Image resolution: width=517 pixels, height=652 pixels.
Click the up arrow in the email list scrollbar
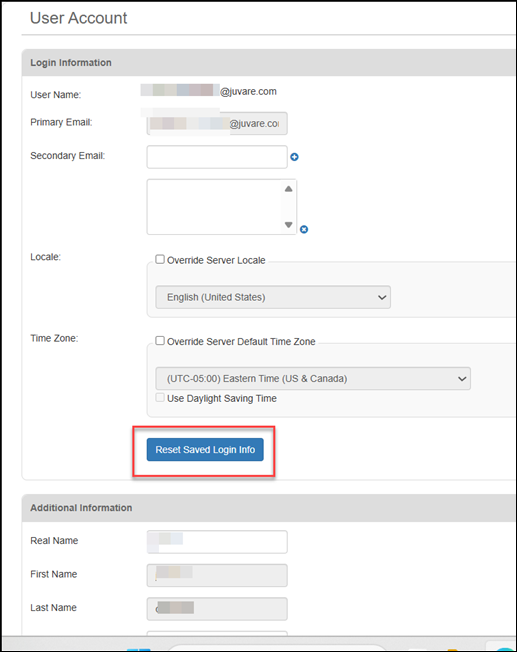288,189
